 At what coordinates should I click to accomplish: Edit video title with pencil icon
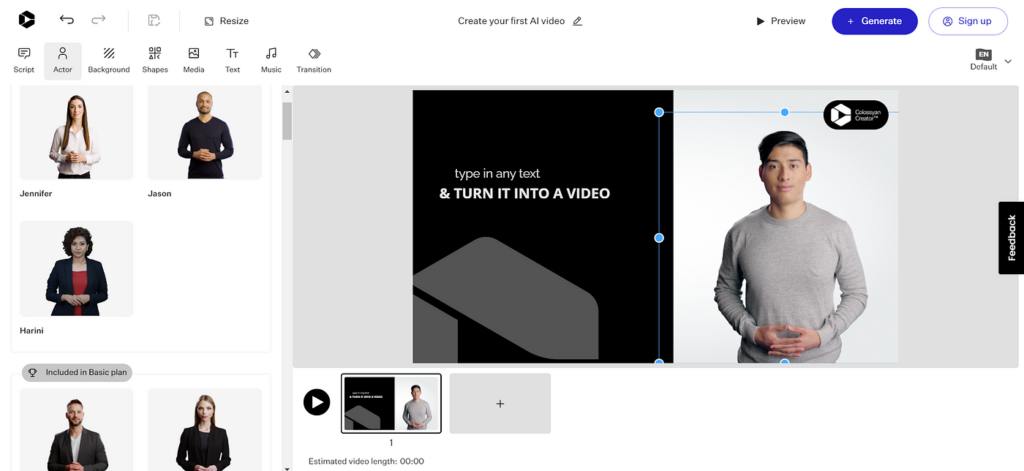coord(577,21)
